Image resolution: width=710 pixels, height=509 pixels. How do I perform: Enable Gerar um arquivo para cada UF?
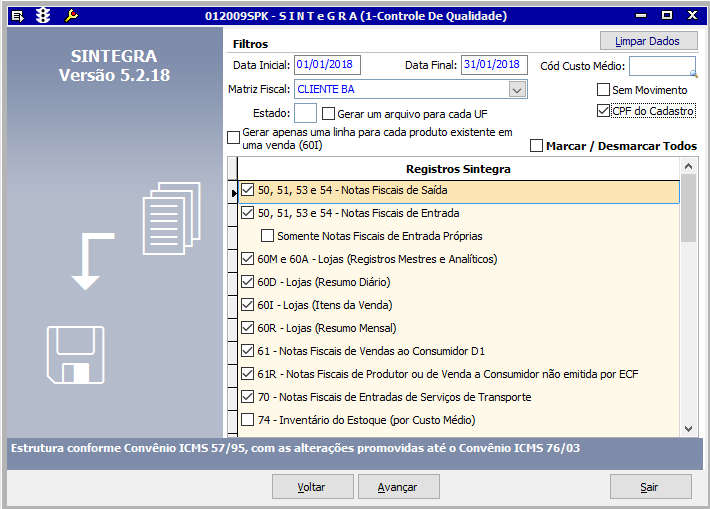pos(328,113)
